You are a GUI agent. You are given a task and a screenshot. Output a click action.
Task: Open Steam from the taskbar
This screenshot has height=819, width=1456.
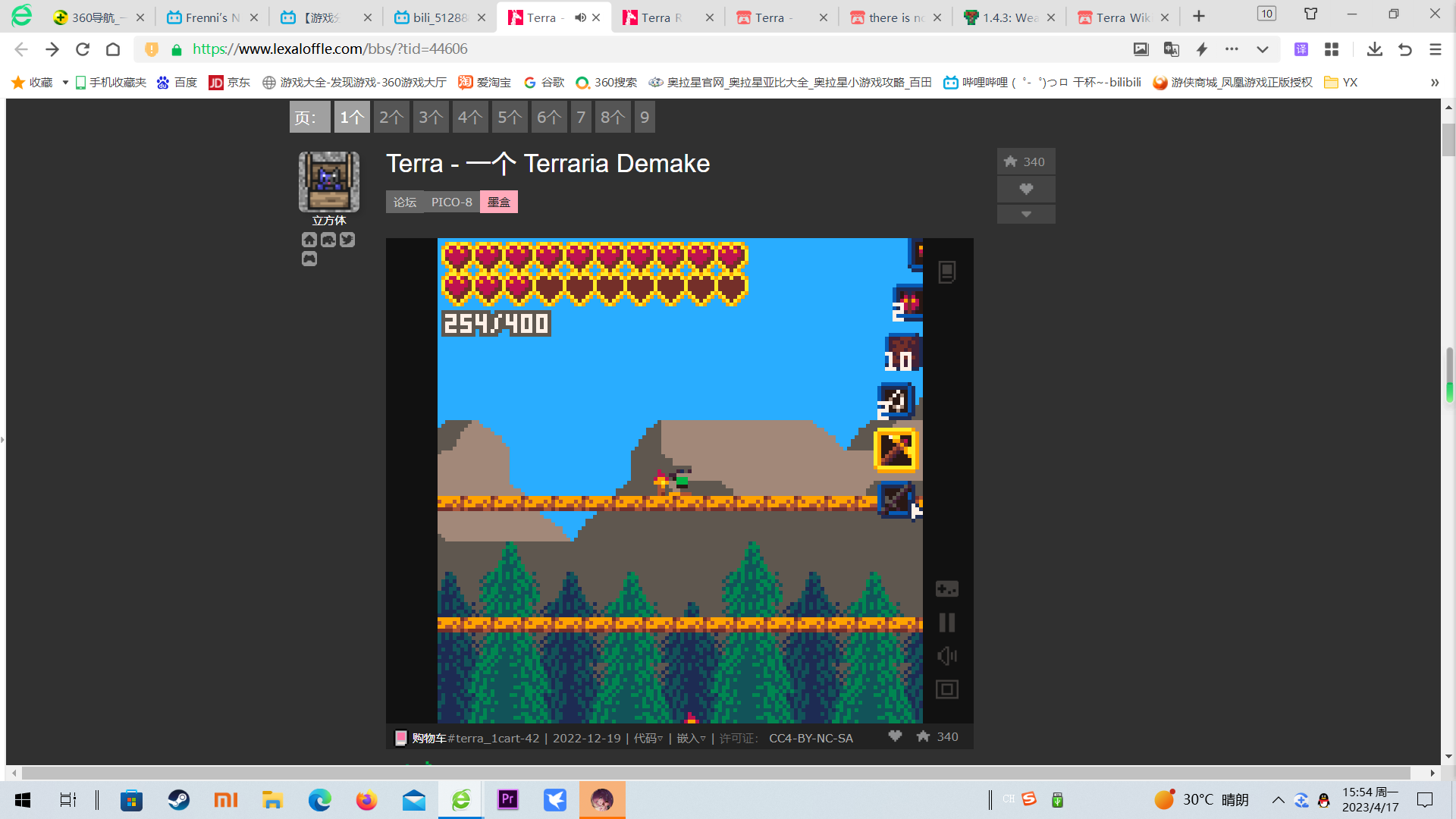(x=179, y=799)
